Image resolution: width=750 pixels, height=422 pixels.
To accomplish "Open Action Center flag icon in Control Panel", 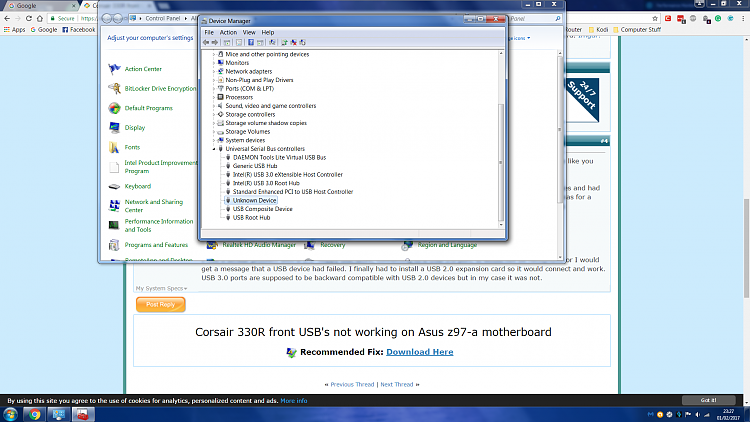I will pyautogui.click(x=114, y=69).
